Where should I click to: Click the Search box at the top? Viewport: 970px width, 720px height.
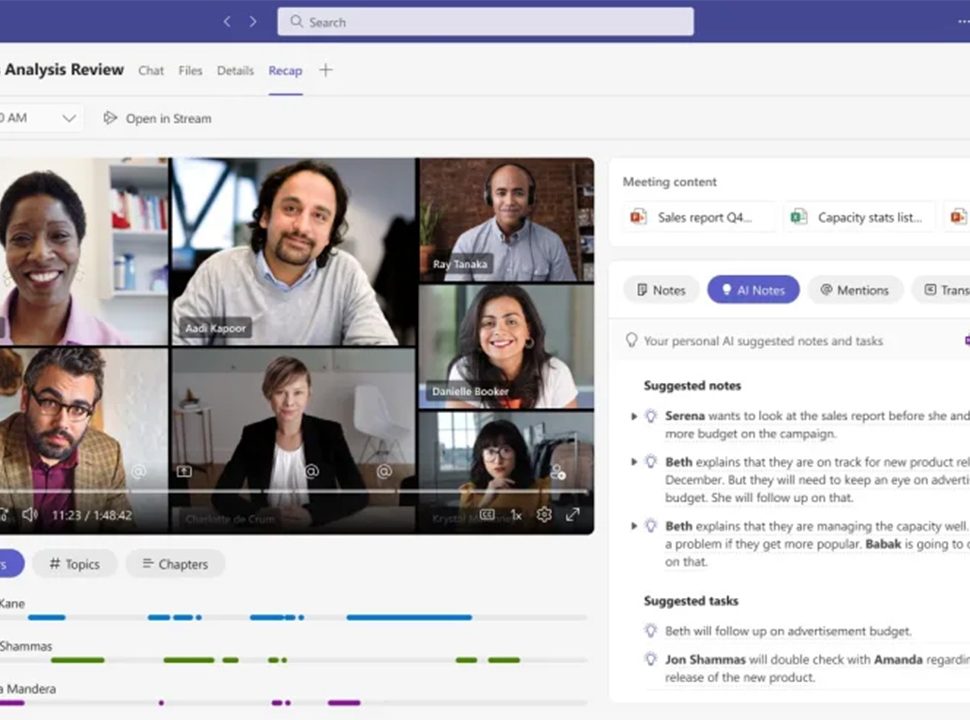click(485, 22)
